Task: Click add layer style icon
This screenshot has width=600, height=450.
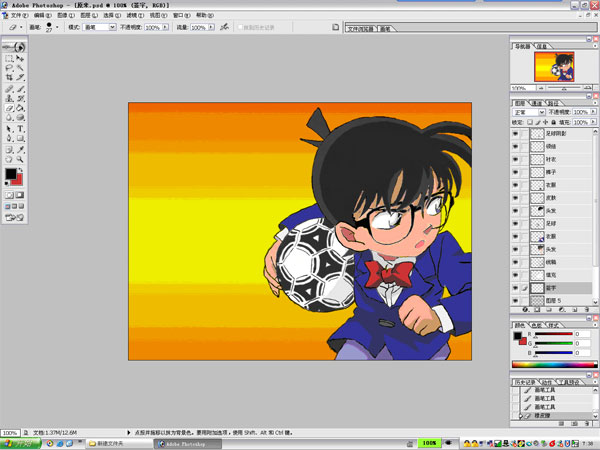Action: pos(525,310)
